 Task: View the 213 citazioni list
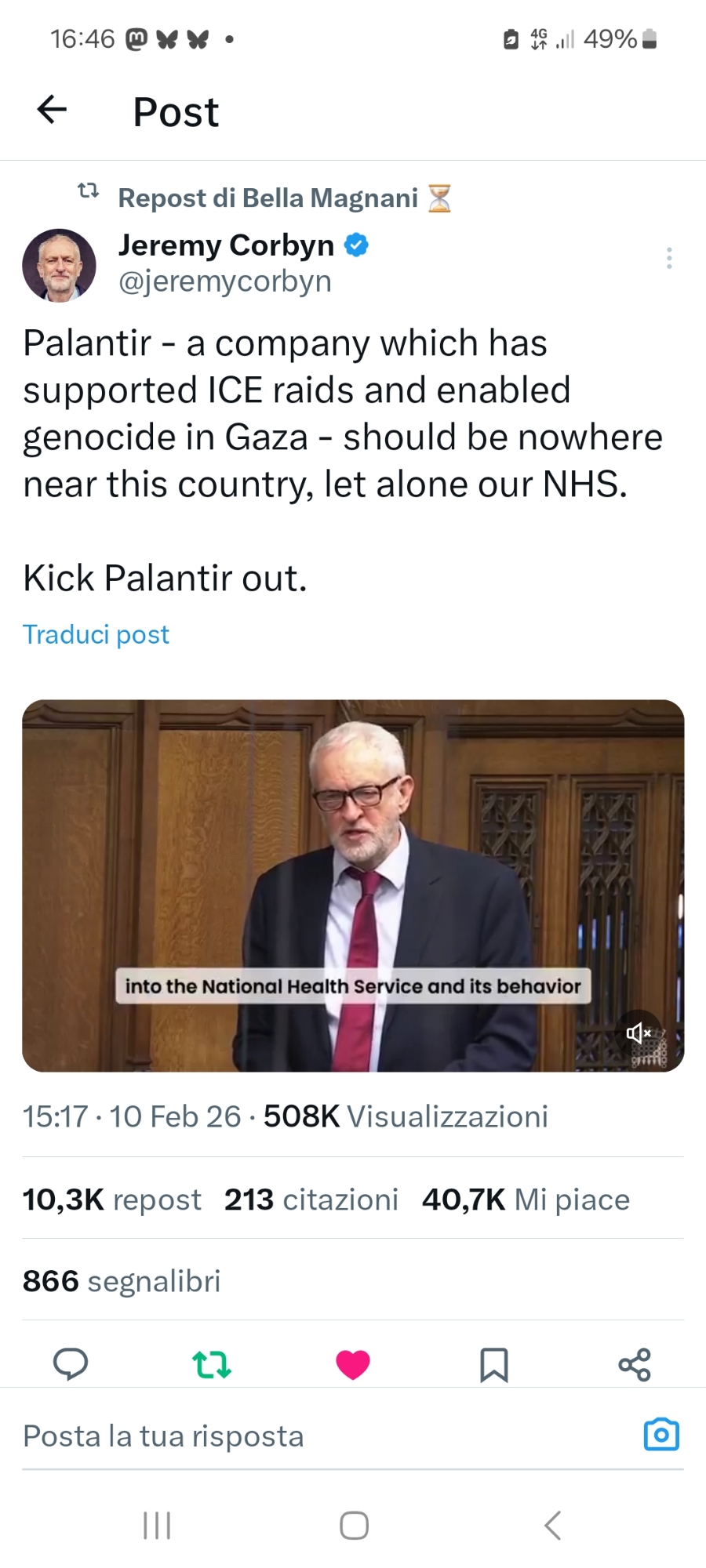pyautogui.click(x=311, y=1200)
